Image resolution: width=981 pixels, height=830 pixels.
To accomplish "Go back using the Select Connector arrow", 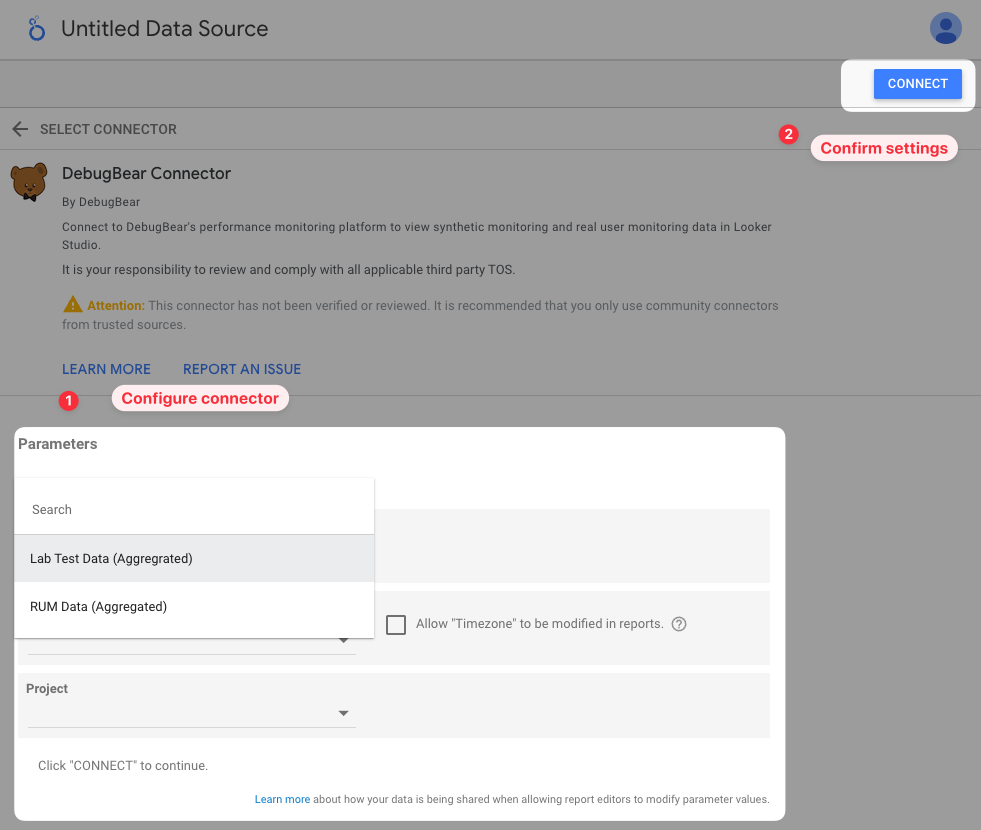I will (x=20, y=129).
